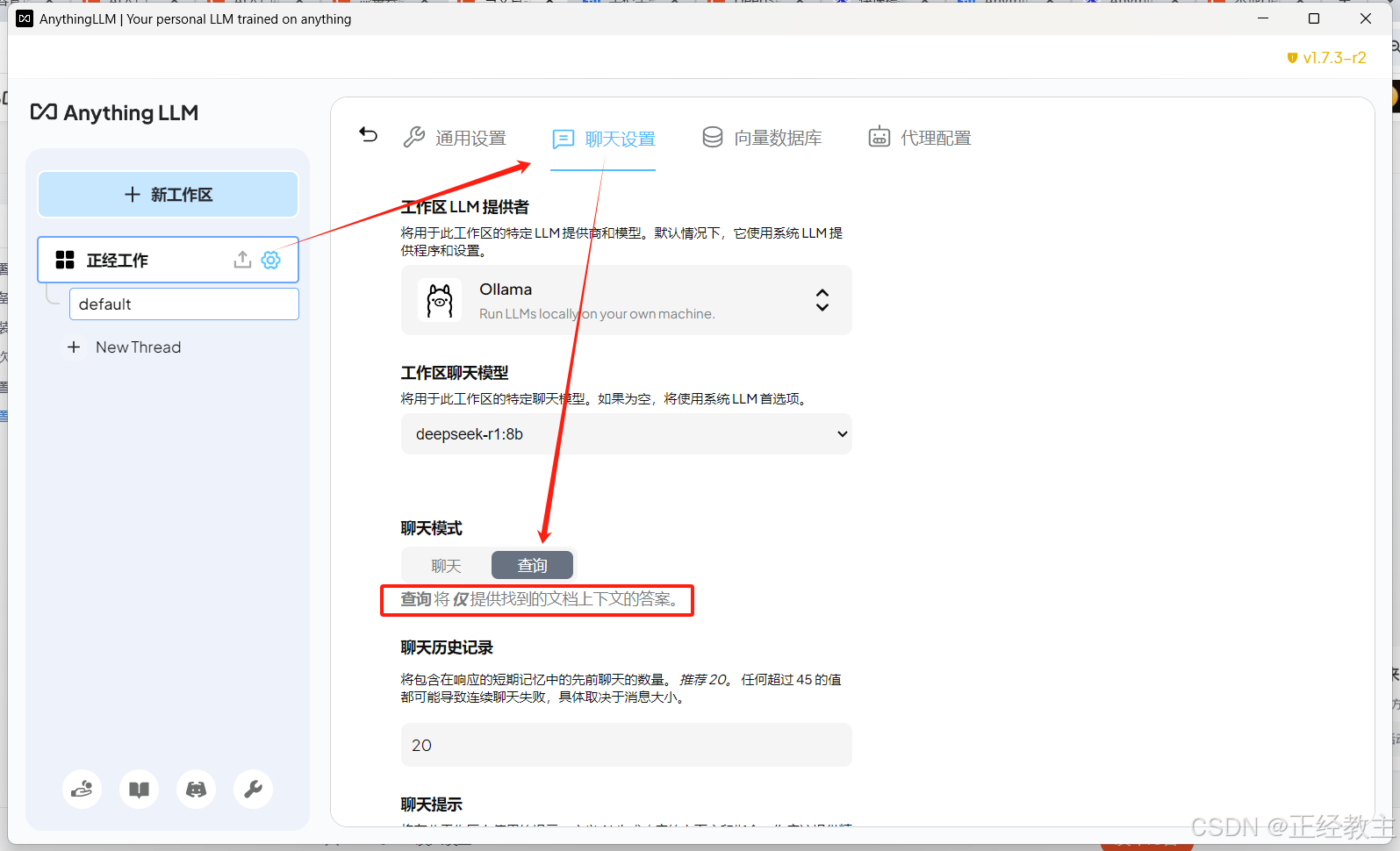Click the 聊天历史记录 heading
This screenshot has height=851, width=1400.
pos(447,647)
